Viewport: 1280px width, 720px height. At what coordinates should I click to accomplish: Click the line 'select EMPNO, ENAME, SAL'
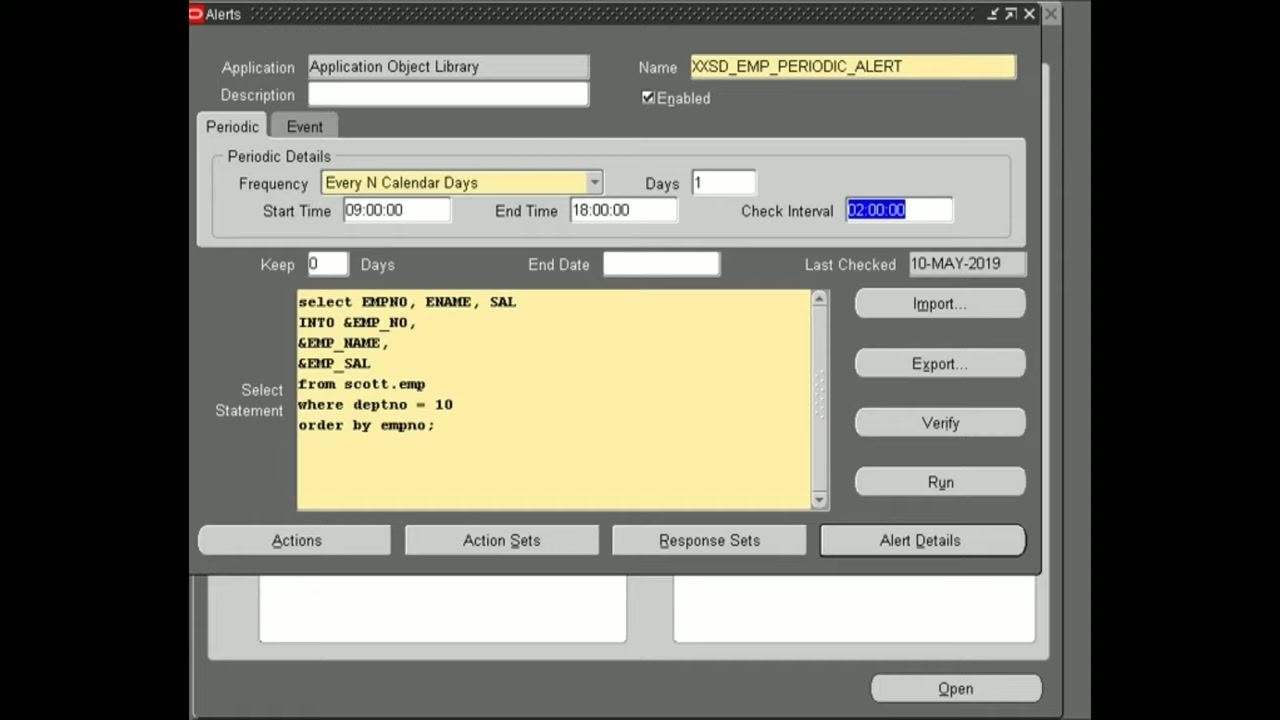pyautogui.click(x=407, y=302)
